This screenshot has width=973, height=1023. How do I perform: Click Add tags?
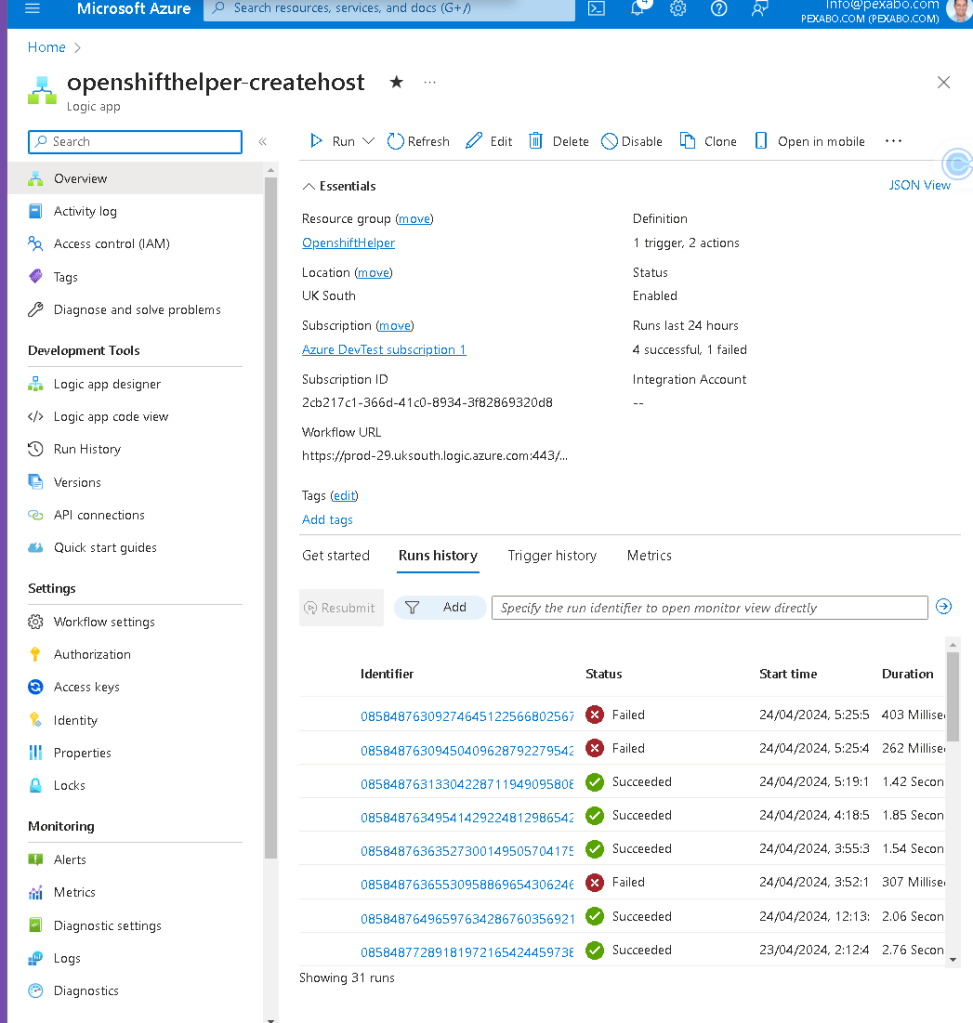(327, 520)
